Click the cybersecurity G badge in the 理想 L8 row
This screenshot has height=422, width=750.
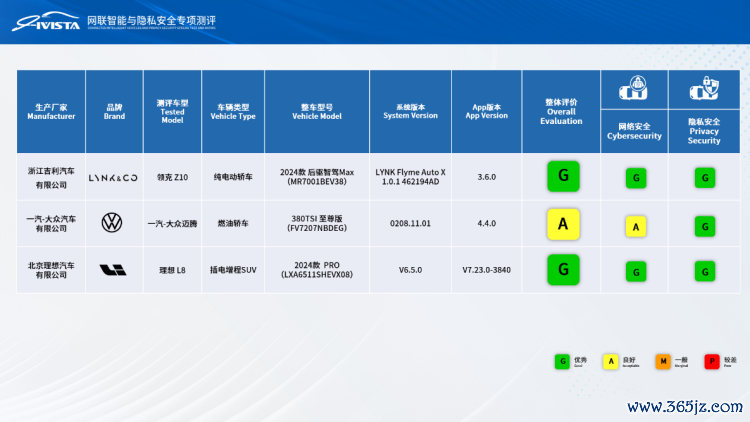tap(636, 272)
